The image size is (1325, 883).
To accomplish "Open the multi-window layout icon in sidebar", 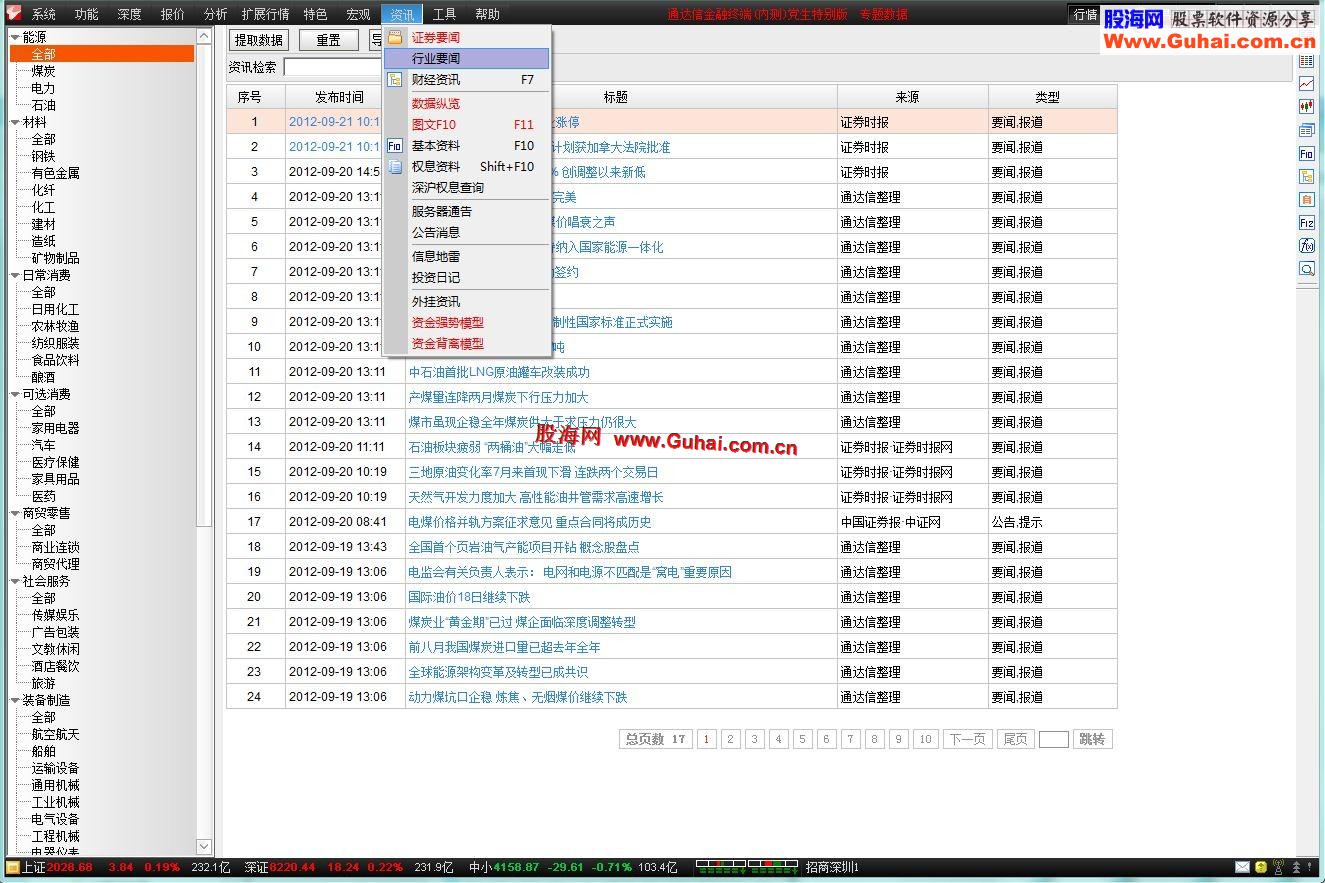I will coord(1306,130).
